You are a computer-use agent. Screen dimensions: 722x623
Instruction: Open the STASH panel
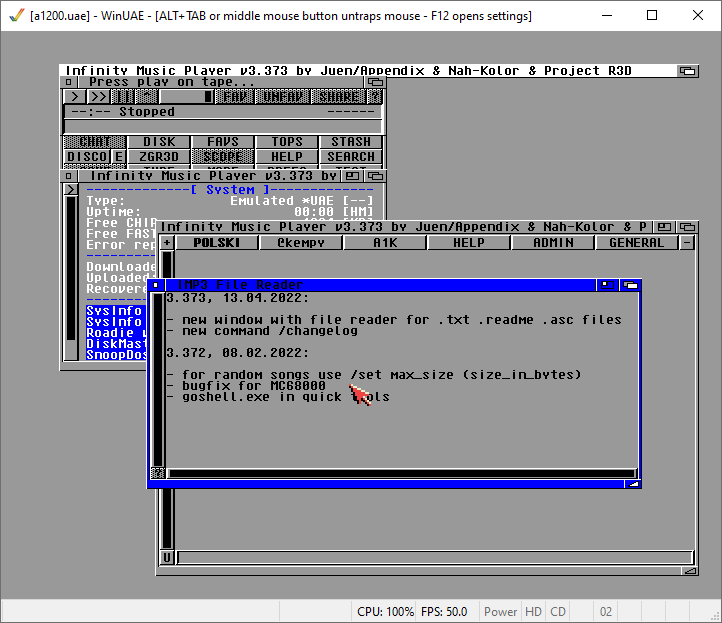click(x=351, y=142)
